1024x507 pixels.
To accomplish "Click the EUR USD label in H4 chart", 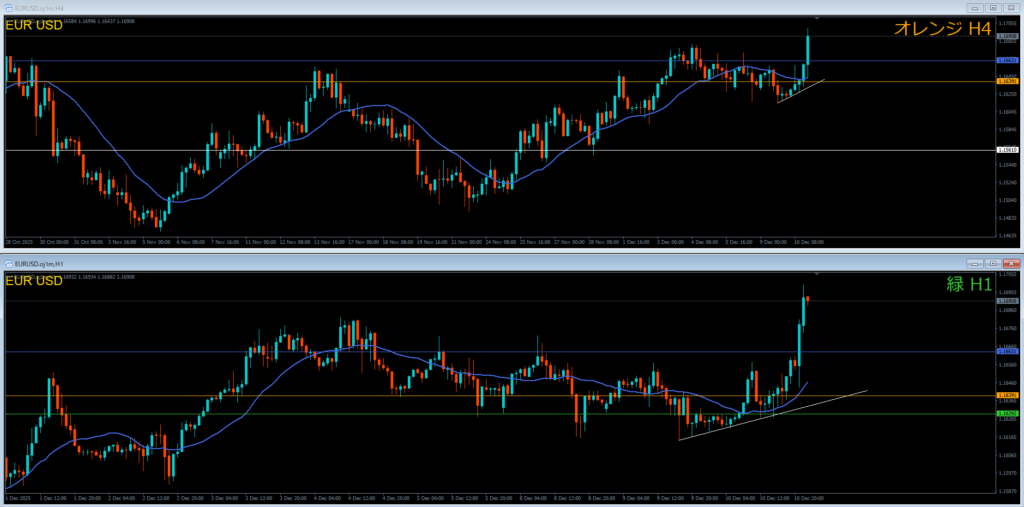I will [x=34, y=25].
